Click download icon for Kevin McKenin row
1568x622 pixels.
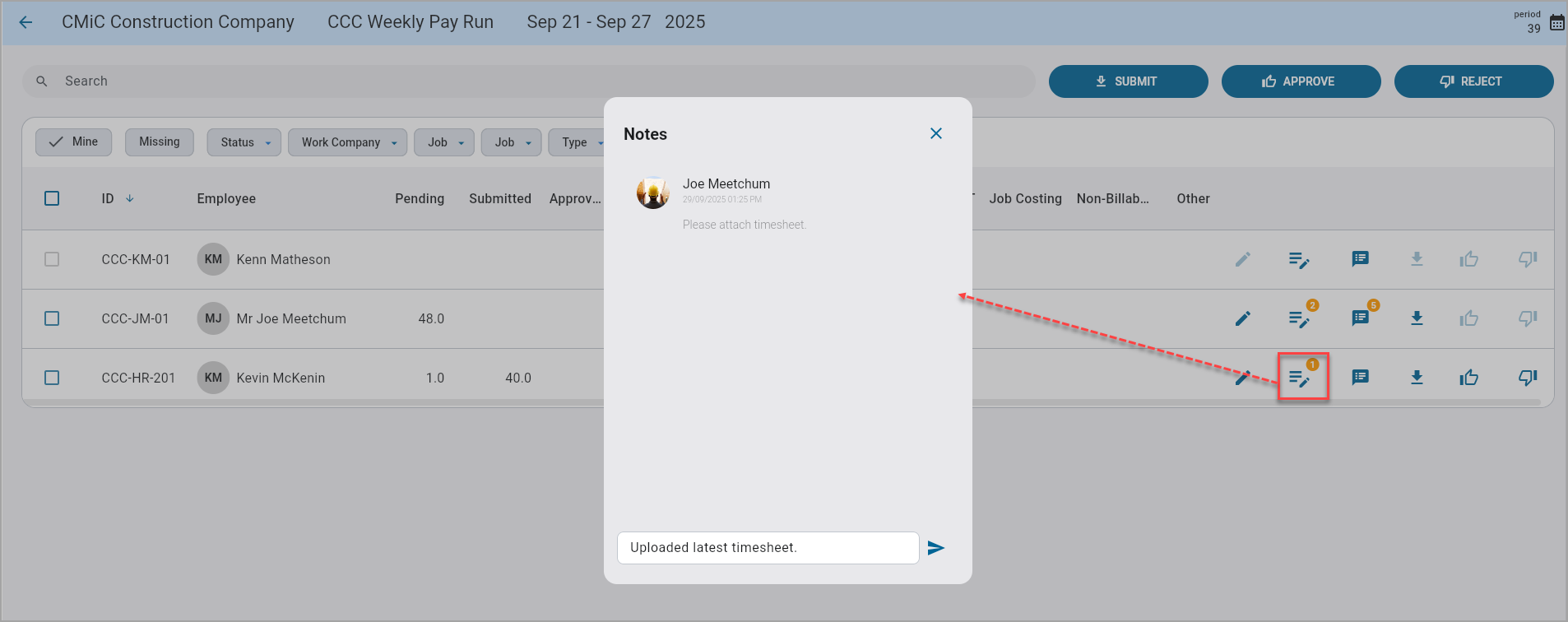coord(1417,378)
